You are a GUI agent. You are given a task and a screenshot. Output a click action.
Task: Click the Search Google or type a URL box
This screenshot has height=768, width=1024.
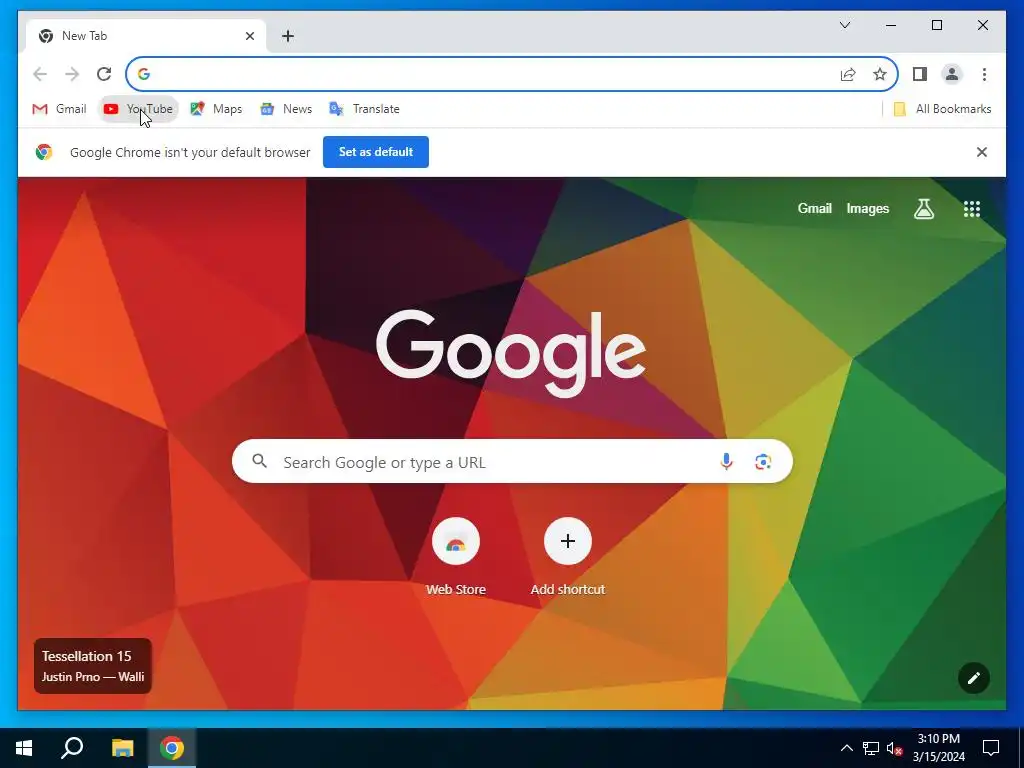(512, 462)
